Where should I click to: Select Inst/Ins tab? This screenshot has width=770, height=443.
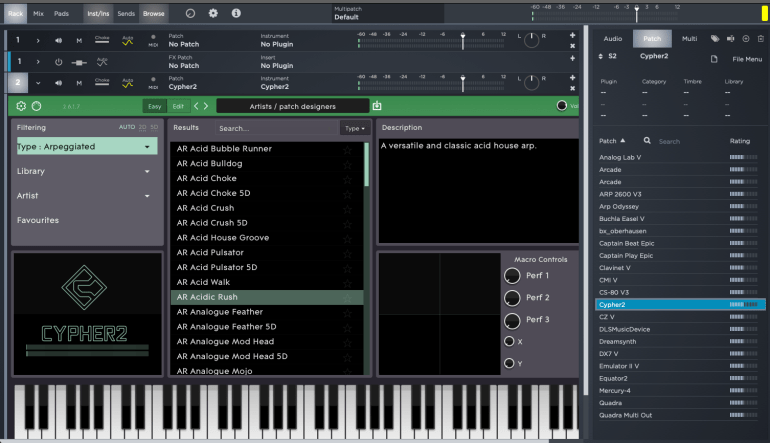coord(98,13)
